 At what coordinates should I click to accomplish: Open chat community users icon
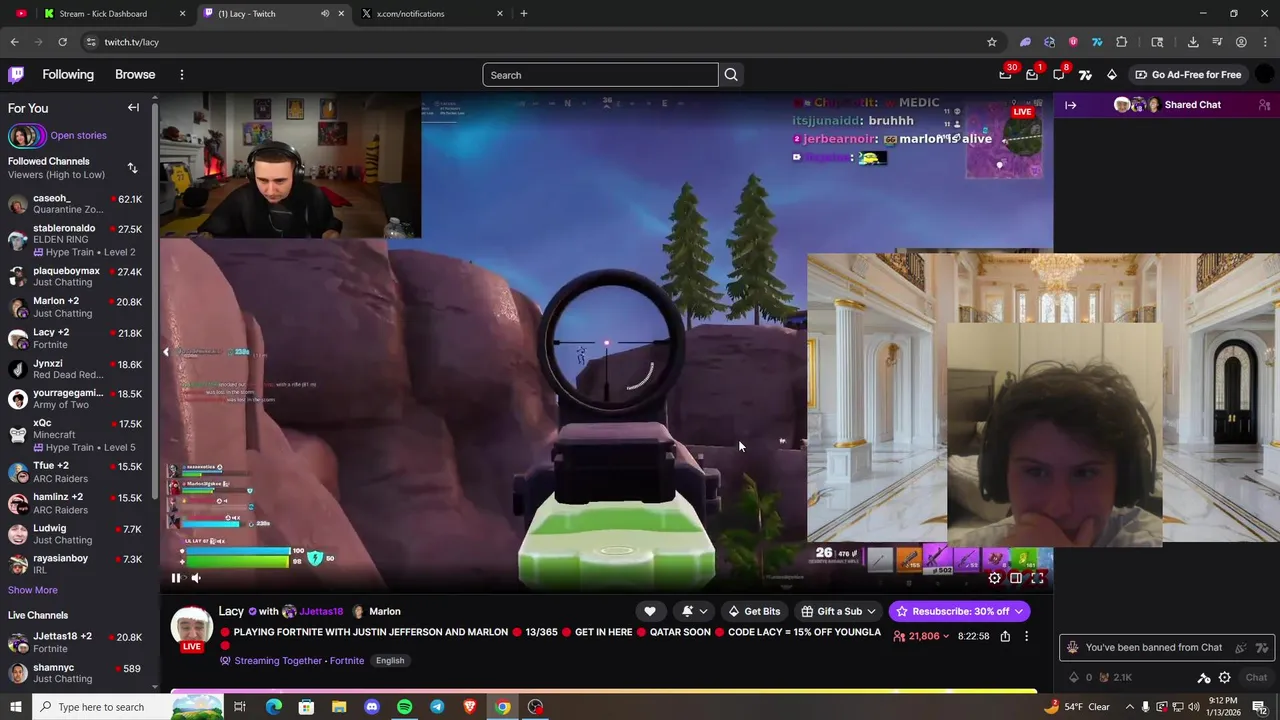pyautogui.click(x=1264, y=105)
